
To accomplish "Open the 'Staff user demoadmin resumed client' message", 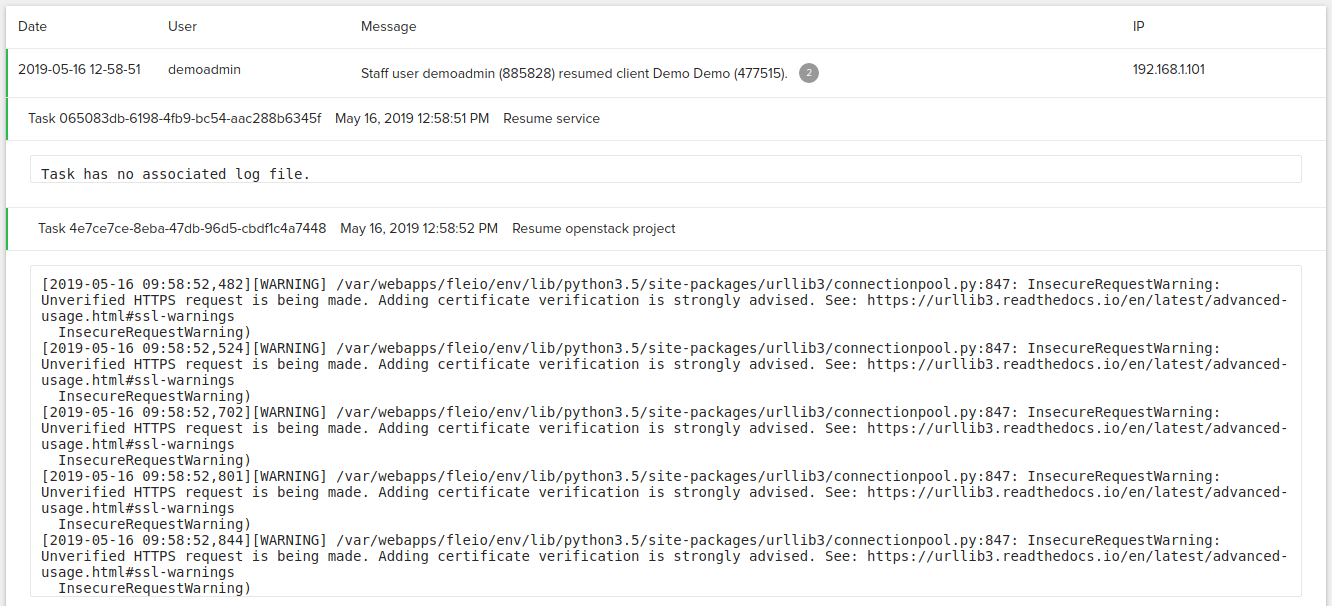I will 574,73.
